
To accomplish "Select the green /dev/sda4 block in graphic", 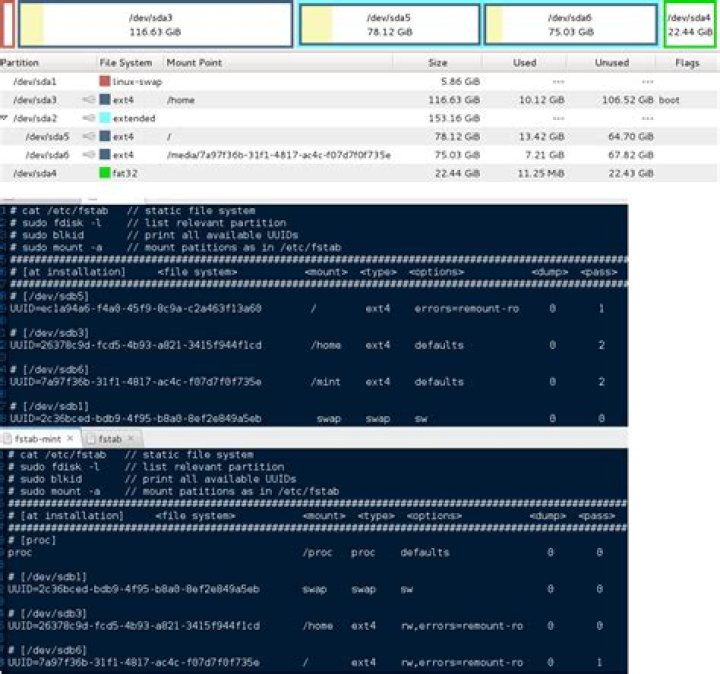I will click(690, 24).
